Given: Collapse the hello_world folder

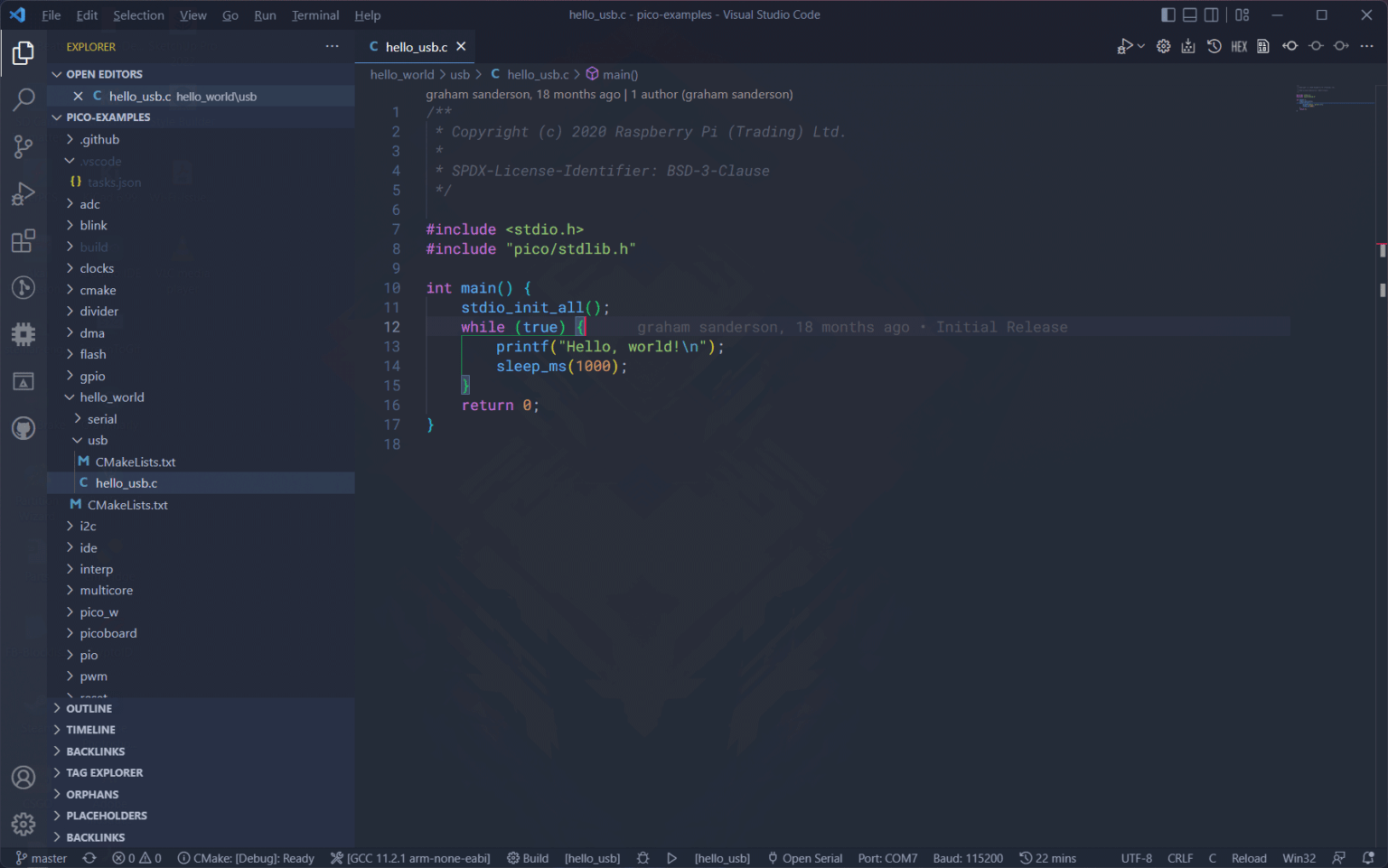Looking at the screenshot, I should click(111, 397).
